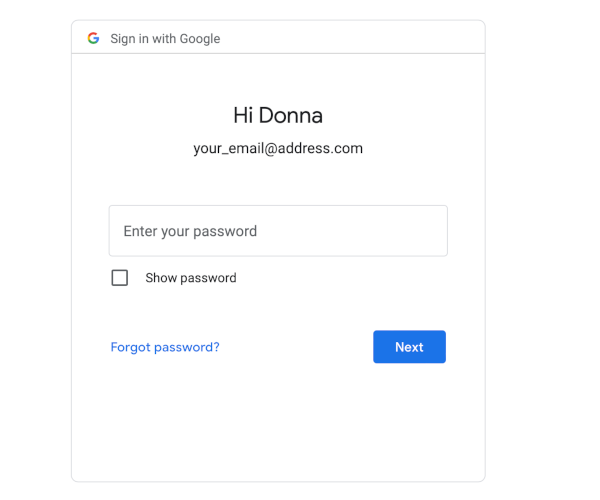Tick the Show password checkbox

click(120, 278)
